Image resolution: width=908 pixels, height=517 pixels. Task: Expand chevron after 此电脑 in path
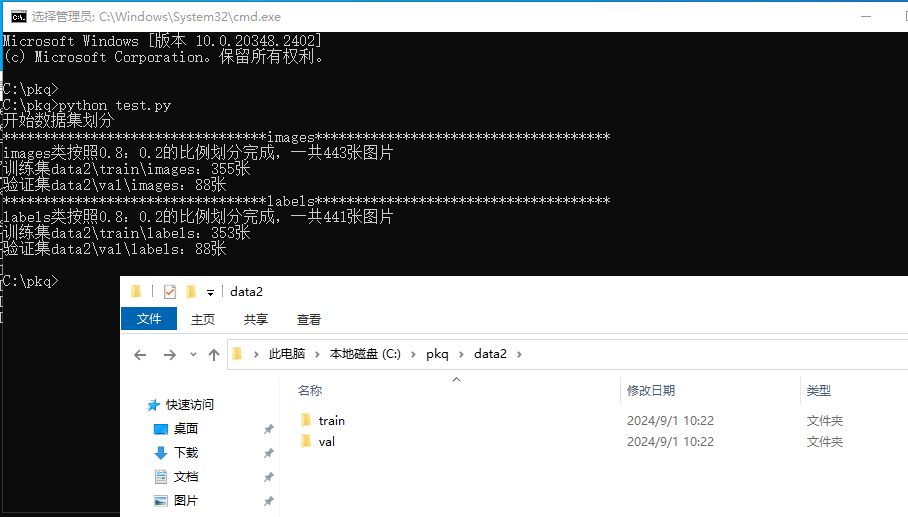(x=317, y=354)
